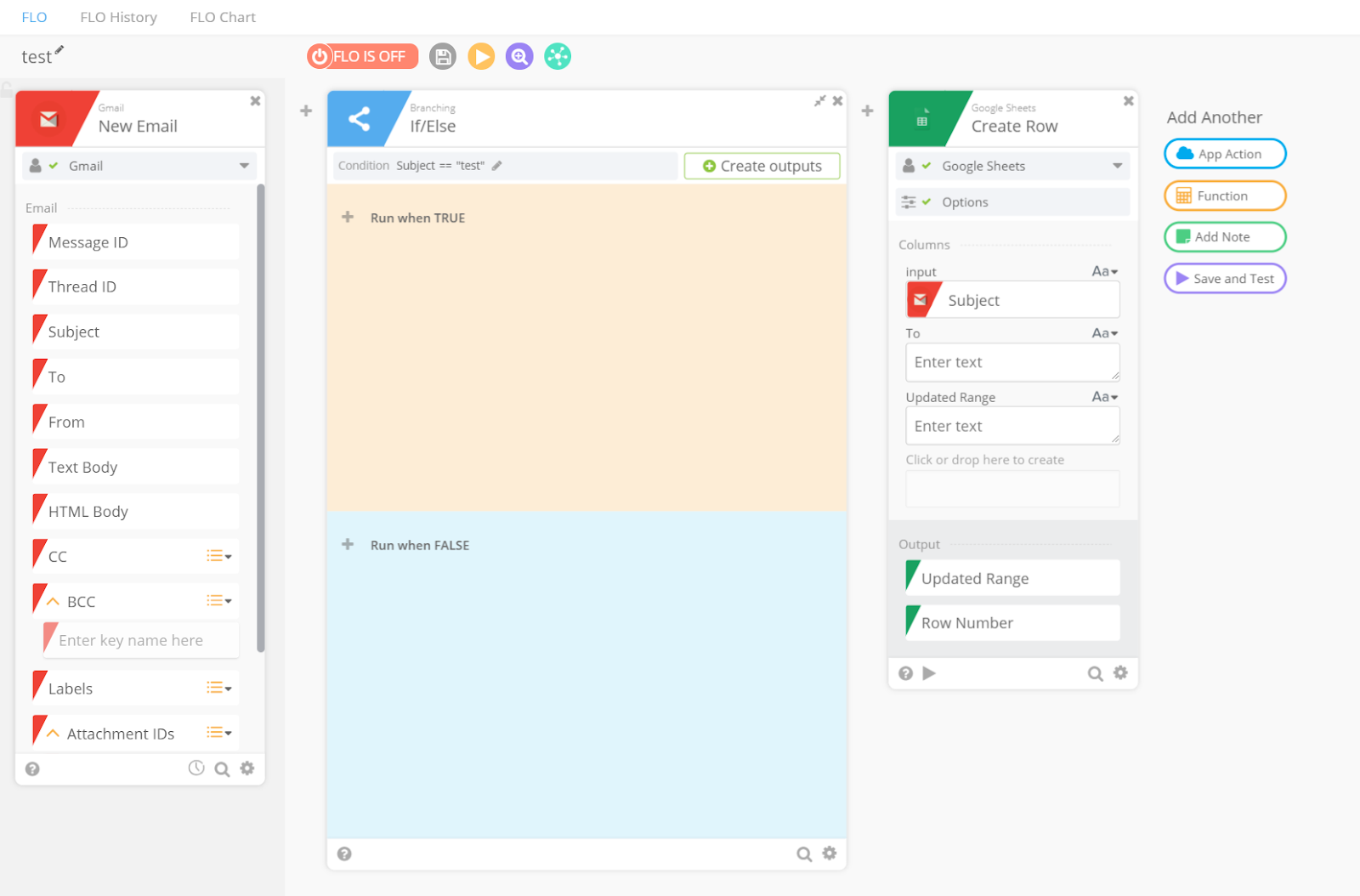Open the Updated Range type Aa dropdown
This screenshot has width=1360, height=896.
click(x=1105, y=397)
